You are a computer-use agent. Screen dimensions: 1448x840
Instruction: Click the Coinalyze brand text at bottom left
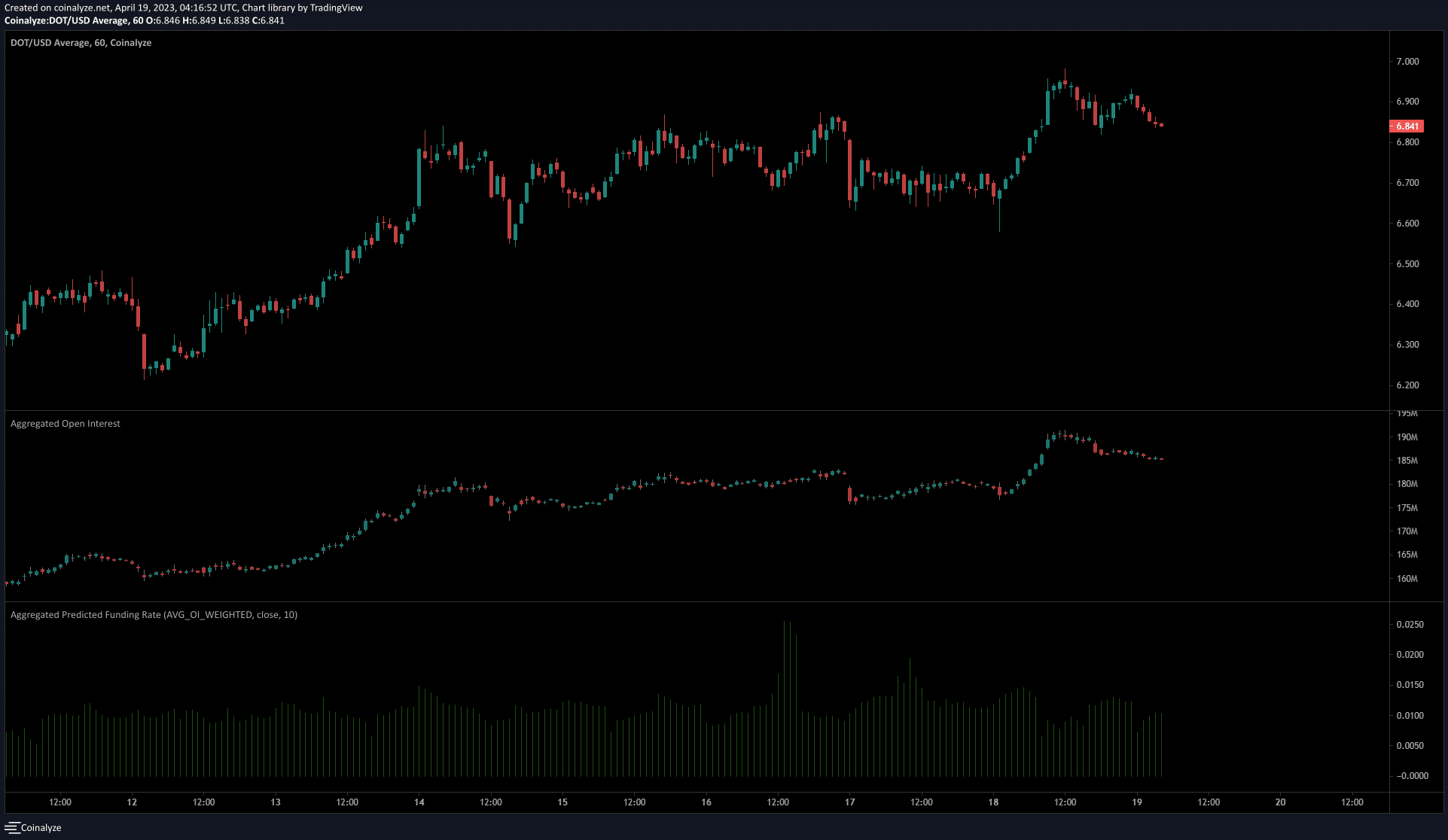click(x=41, y=828)
